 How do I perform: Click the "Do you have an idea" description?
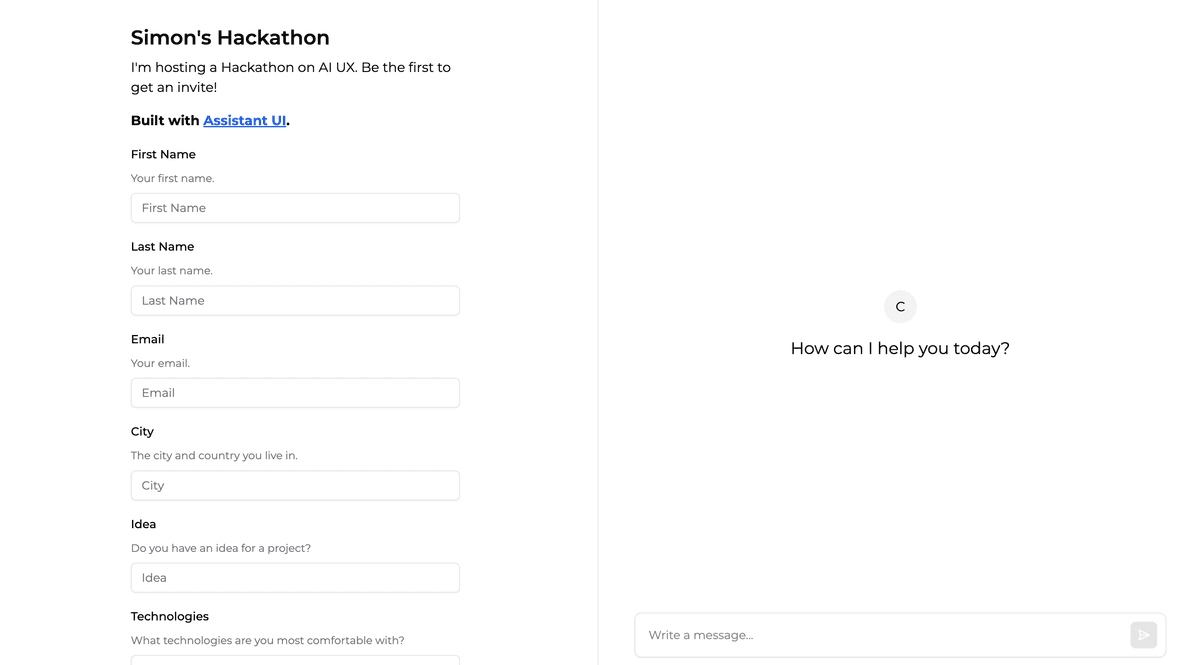(x=220, y=548)
